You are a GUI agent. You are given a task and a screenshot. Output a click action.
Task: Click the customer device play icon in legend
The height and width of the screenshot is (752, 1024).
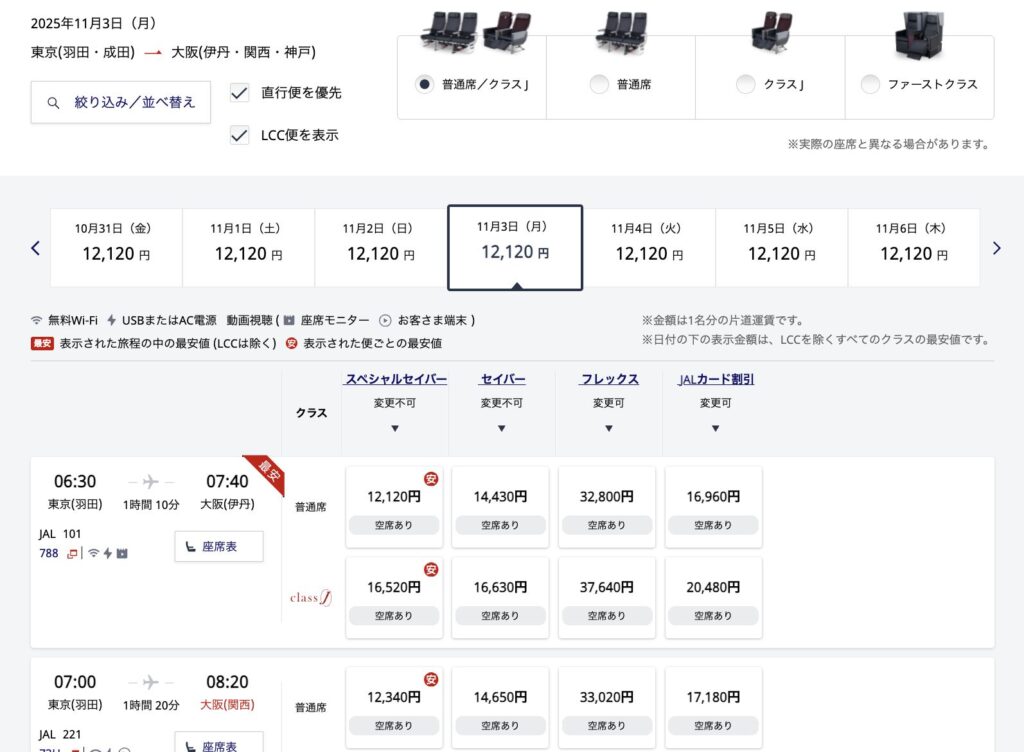point(385,321)
